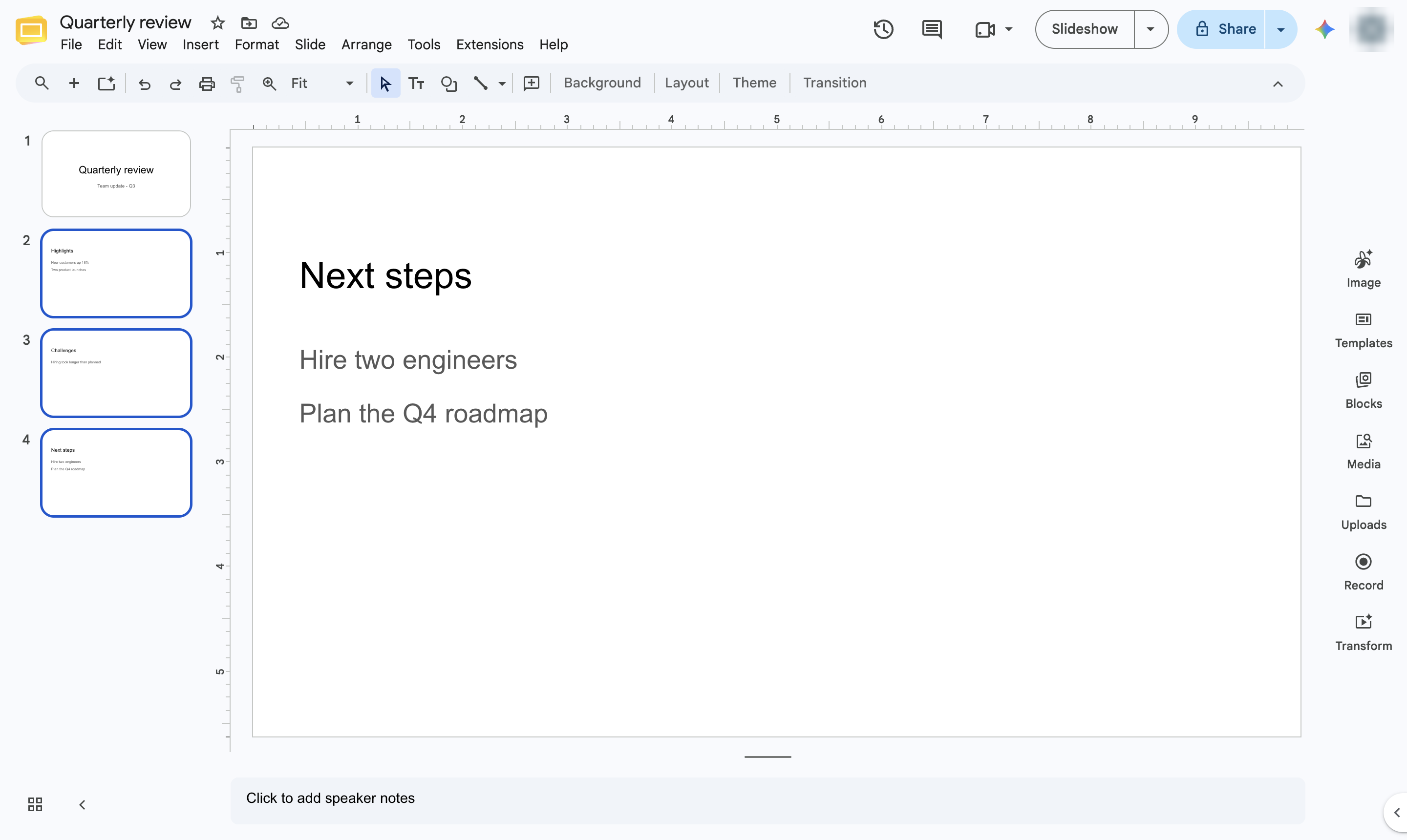The image size is (1407, 840).
Task: Select the Line tool
Action: point(480,83)
